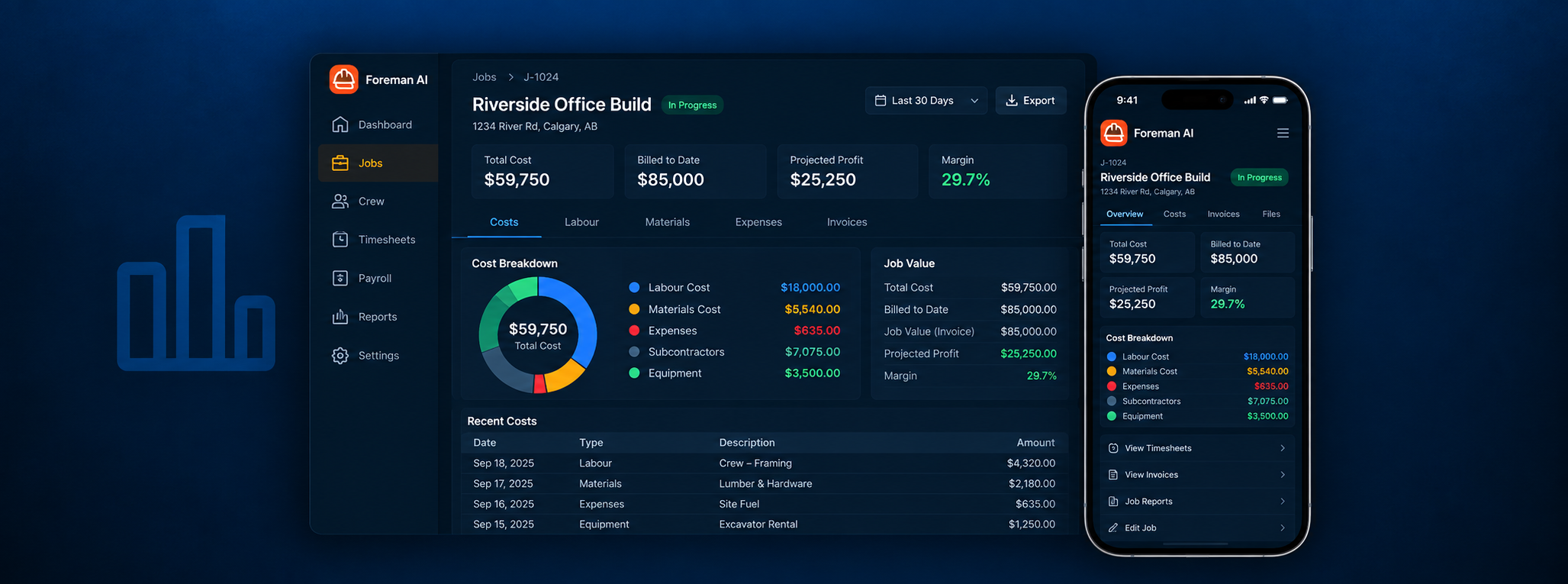1568x584 pixels.
Task: Click the Excavator Rental description cell
Action: pyautogui.click(x=758, y=524)
